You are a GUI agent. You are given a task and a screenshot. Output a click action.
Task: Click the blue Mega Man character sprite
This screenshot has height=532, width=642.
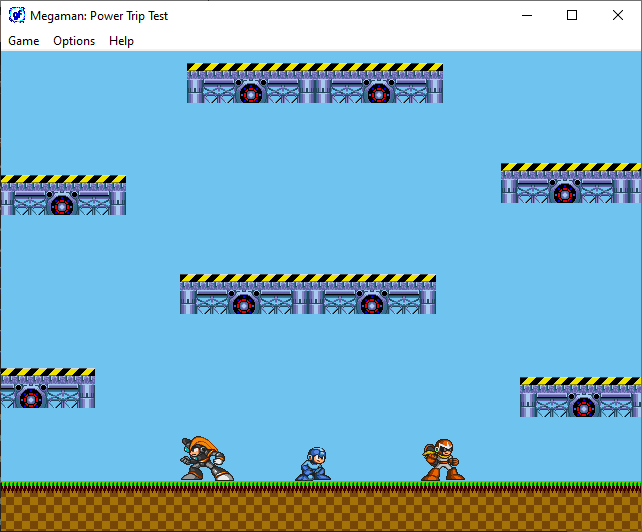point(313,464)
